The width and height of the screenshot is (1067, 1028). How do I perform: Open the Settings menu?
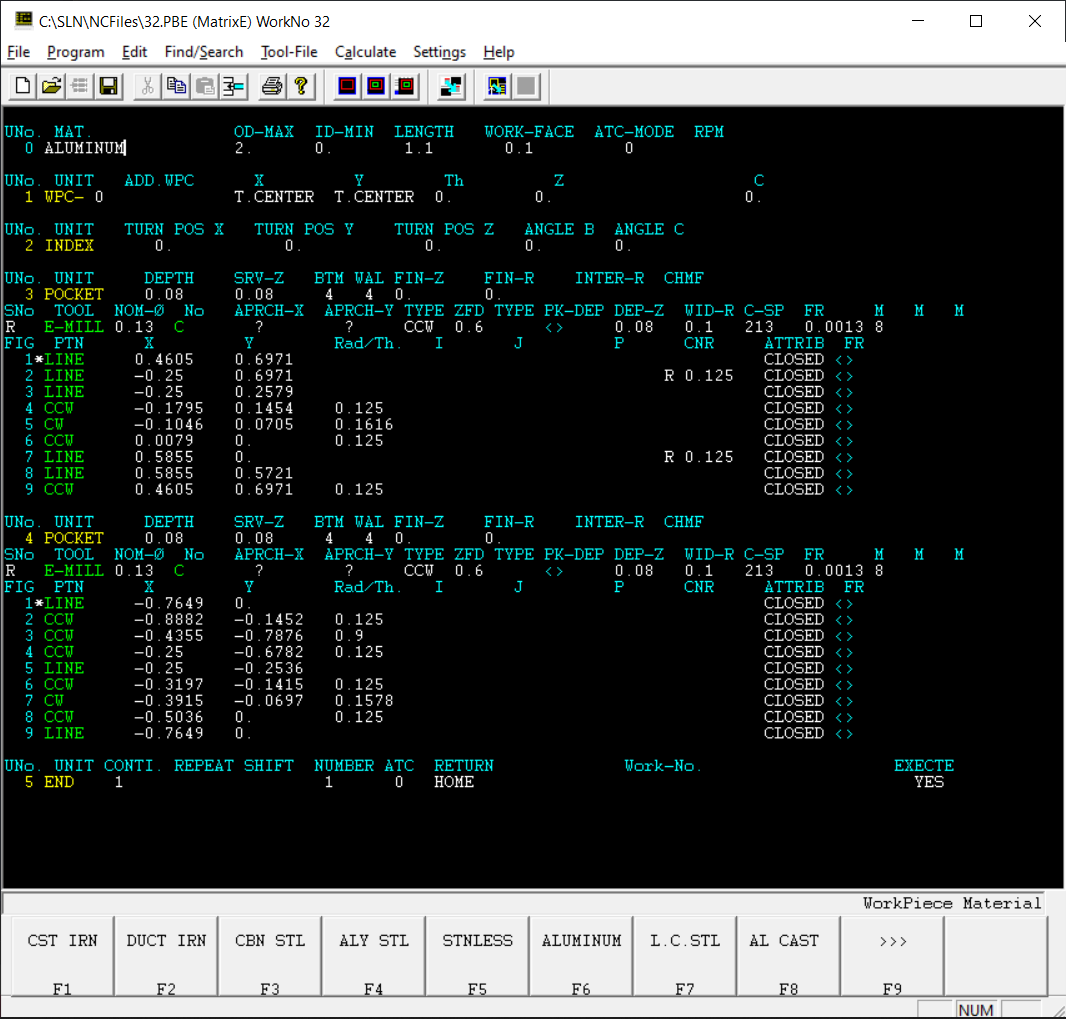pos(440,52)
